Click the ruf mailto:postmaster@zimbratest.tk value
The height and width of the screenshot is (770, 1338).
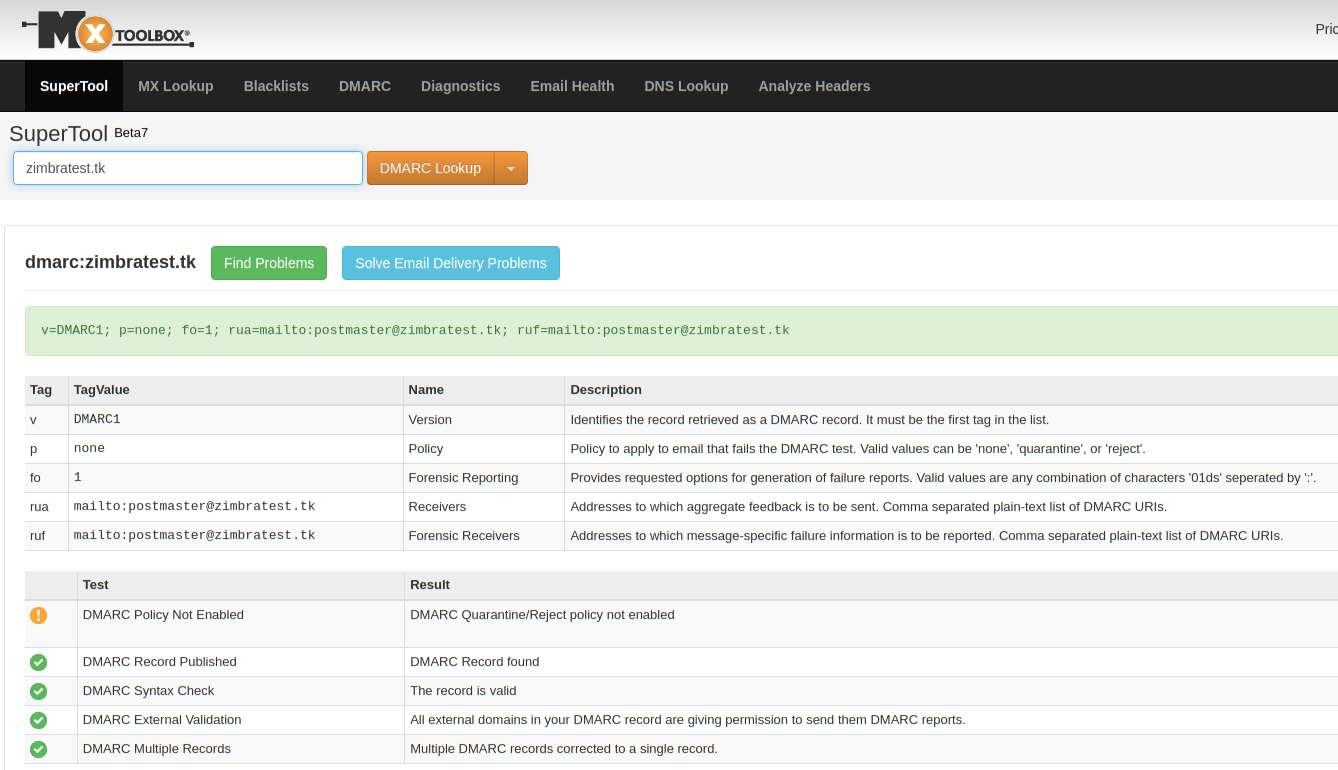tap(194, 535)
